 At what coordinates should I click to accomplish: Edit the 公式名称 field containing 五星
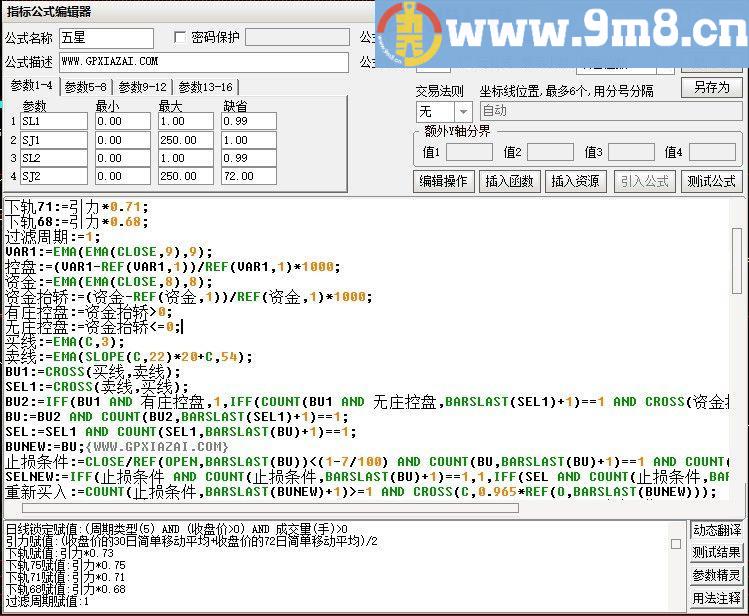pyautogui.click(x=107, y=38)
